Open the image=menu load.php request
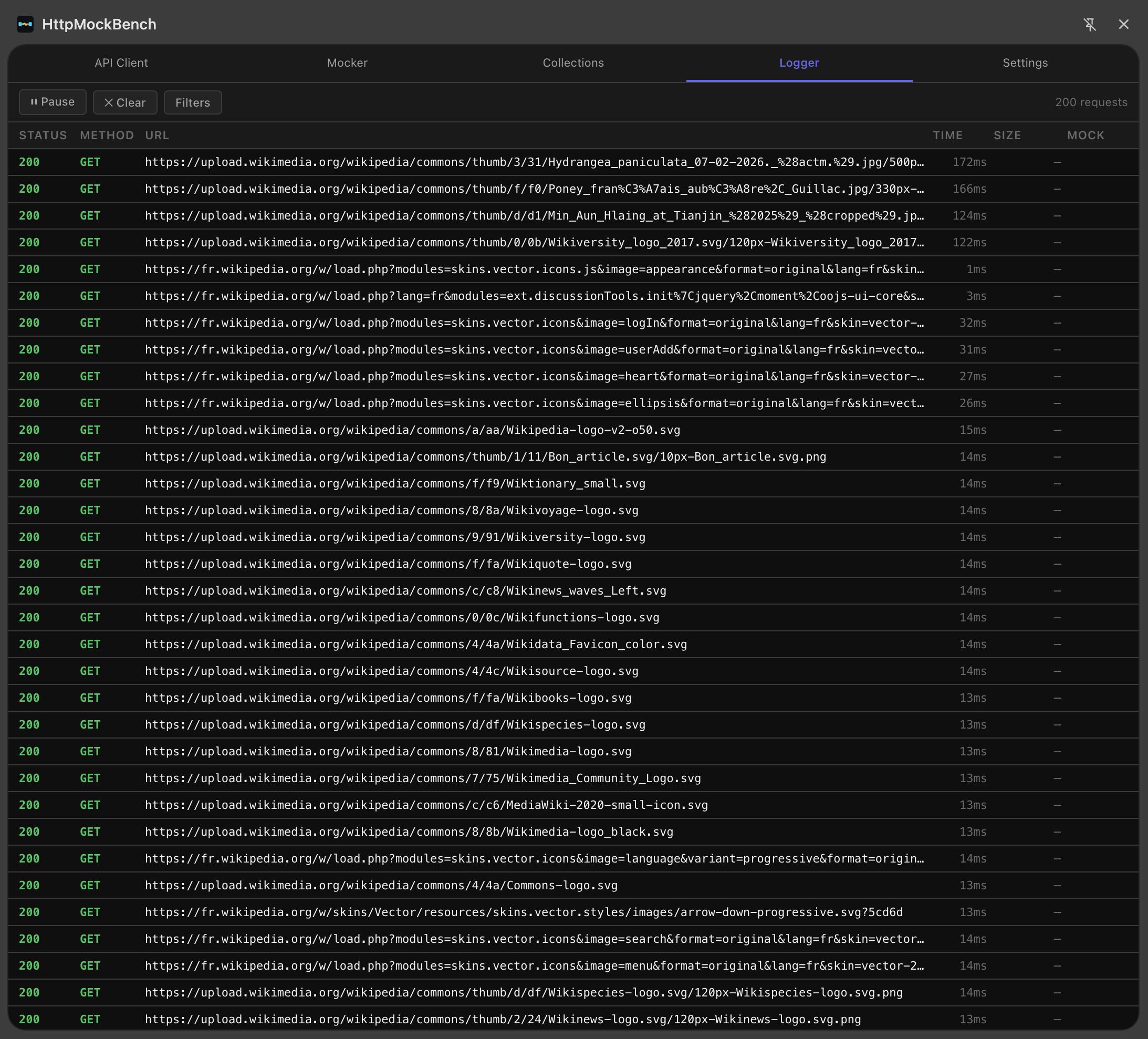This screenshot has height=1039, width=1148. coord(573,965)
